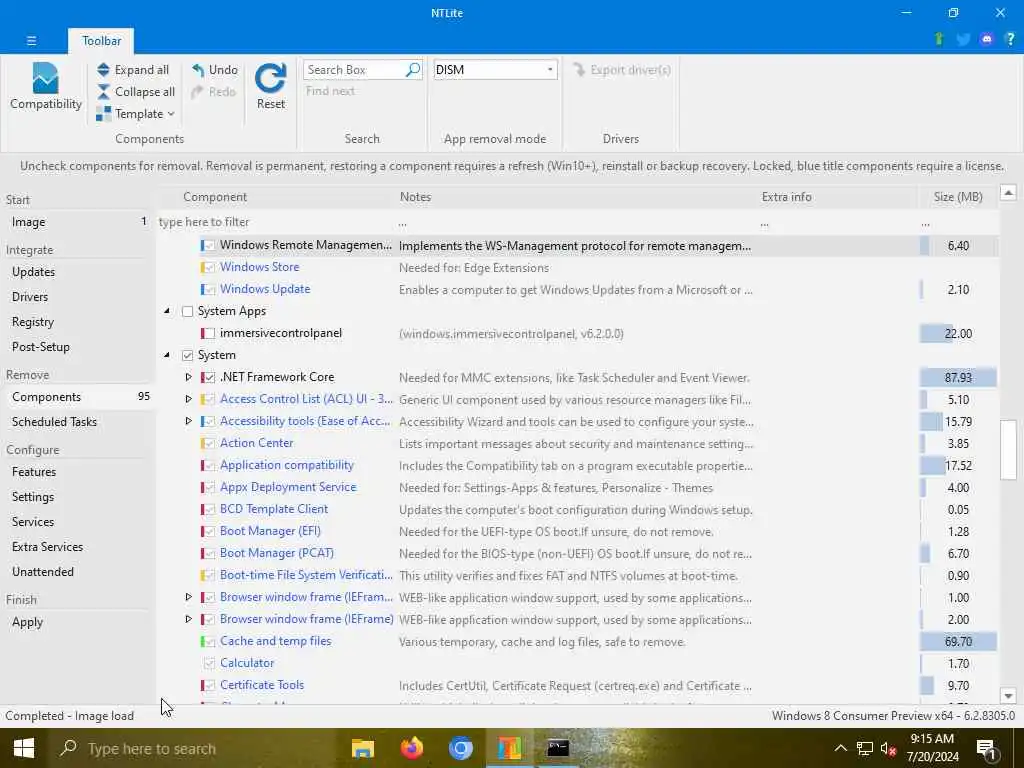Click the vertical scrollbar thumb

click(1008, 449)
